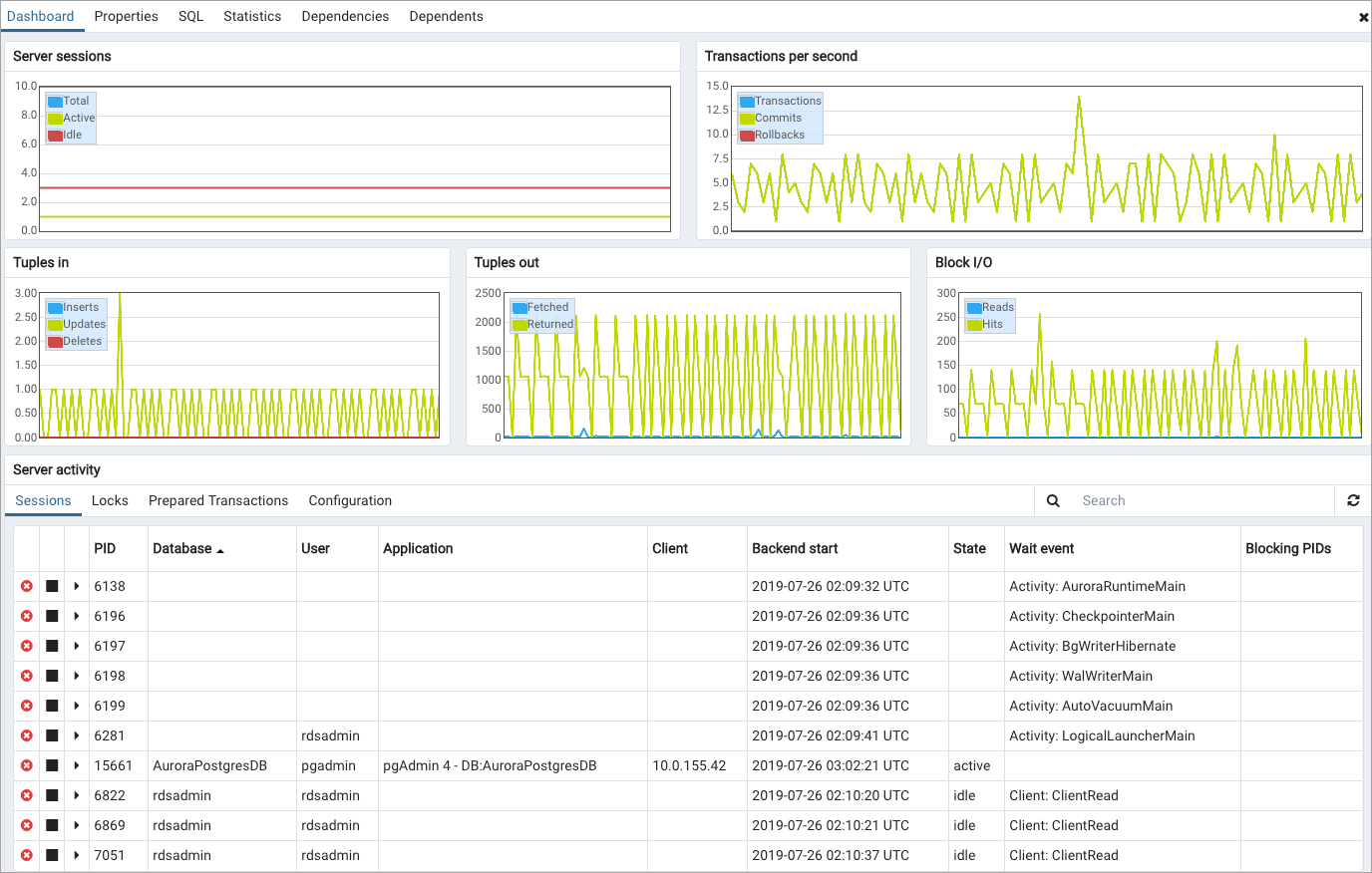Click the Search sessions input field

click(x=1202, y=500)
